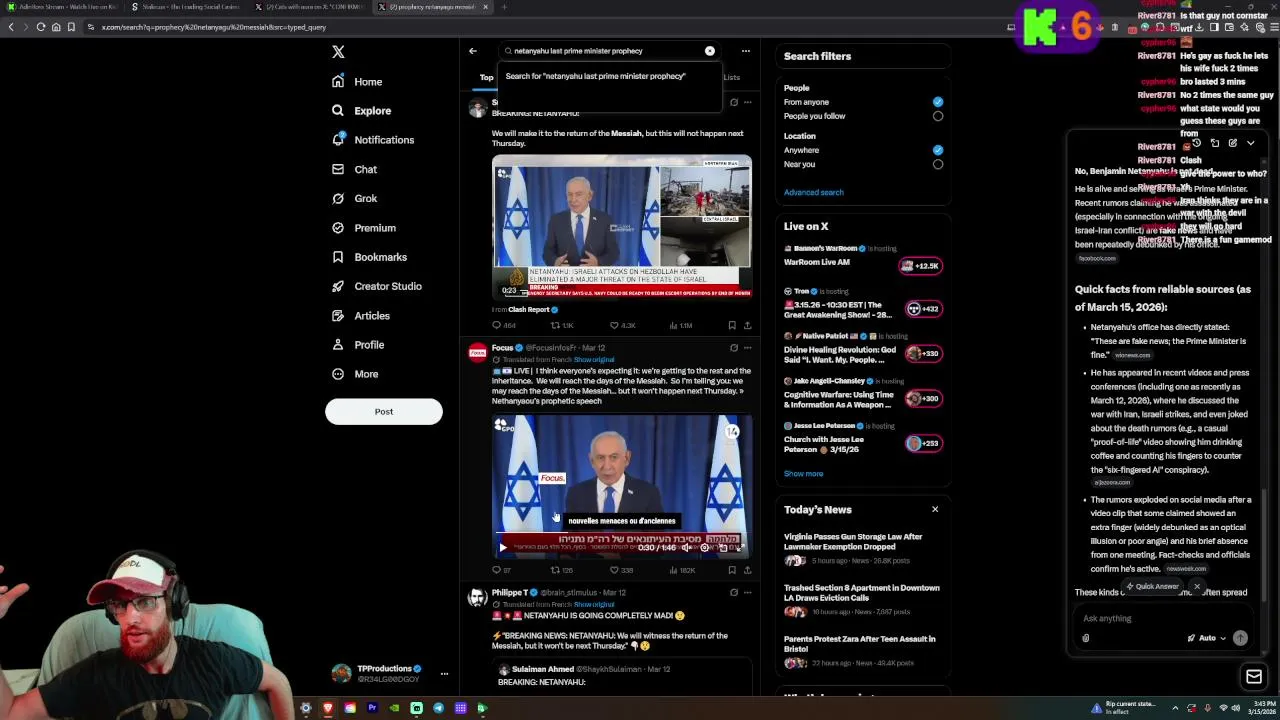Open more options on Philippe T post
The height and width of the screenshot is (720, 1280).
[x=747, y=593]
